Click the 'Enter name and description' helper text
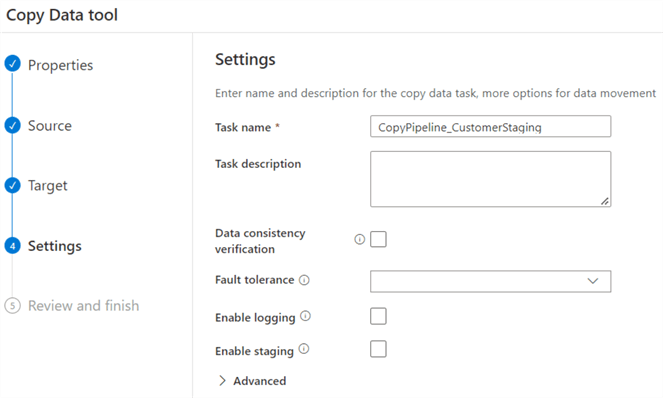Image resolution: width=663 pixels, height=398 pixels. (x=436, y=93)
